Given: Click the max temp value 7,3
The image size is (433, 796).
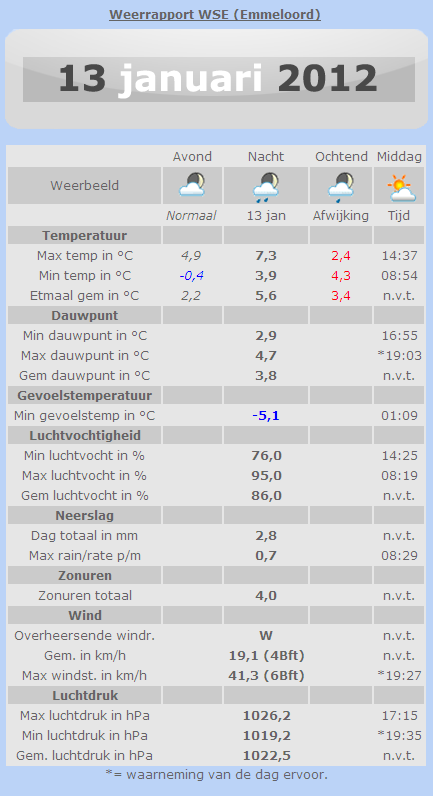Looking at the screenshot, I should tap(266, 255).
